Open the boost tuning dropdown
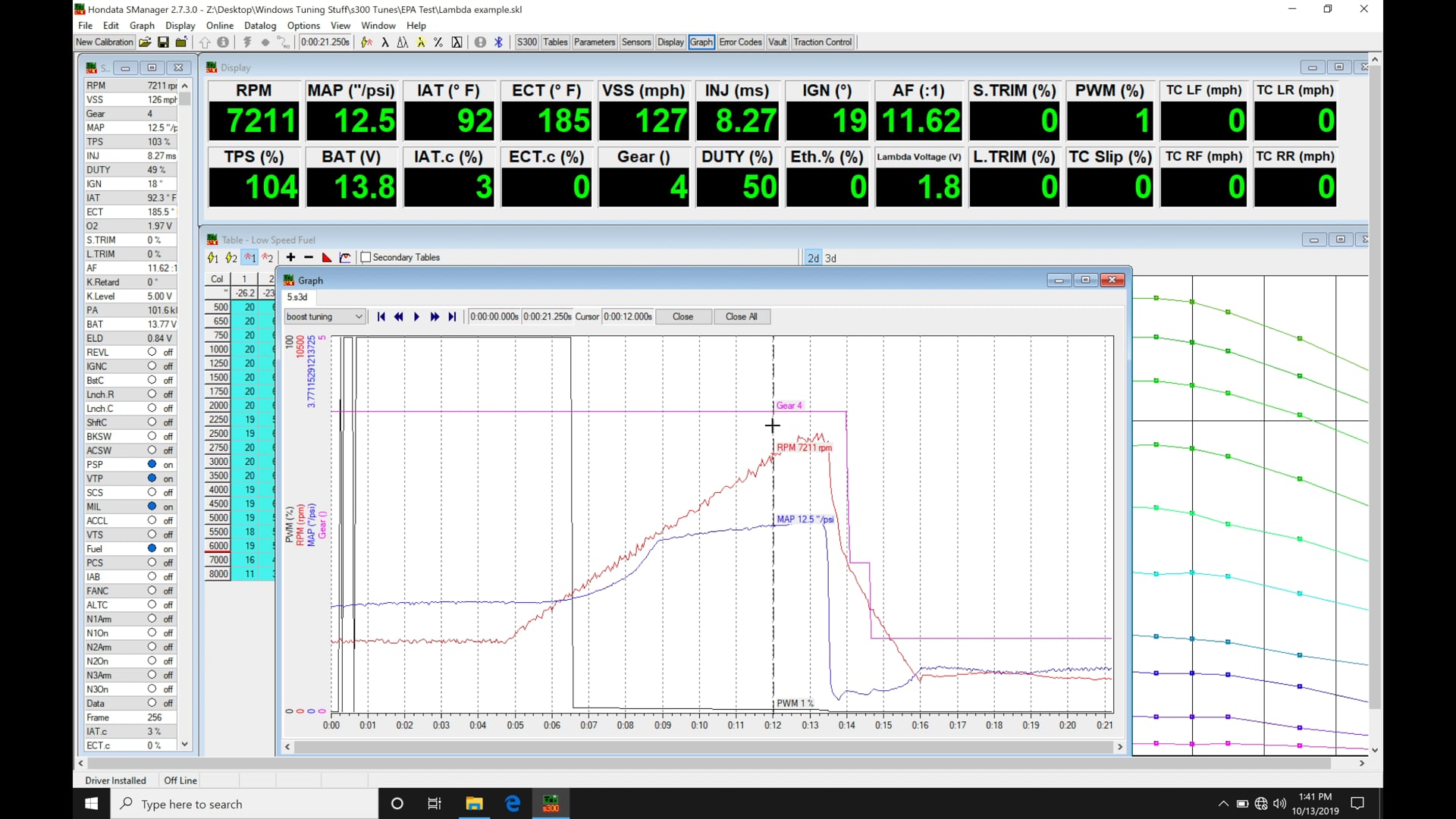This screenshot has width=1456, height=819. tap(358, 316)
